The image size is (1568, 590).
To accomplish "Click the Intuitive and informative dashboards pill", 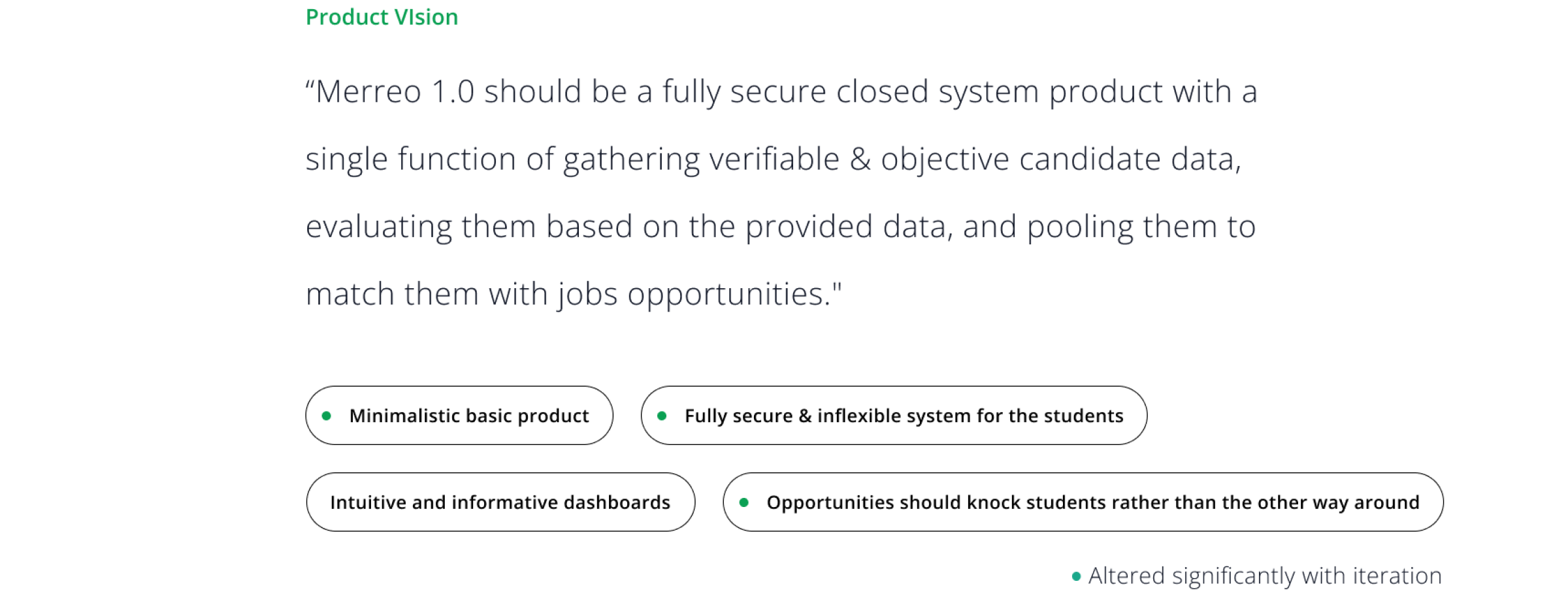I will coord(500,502).
